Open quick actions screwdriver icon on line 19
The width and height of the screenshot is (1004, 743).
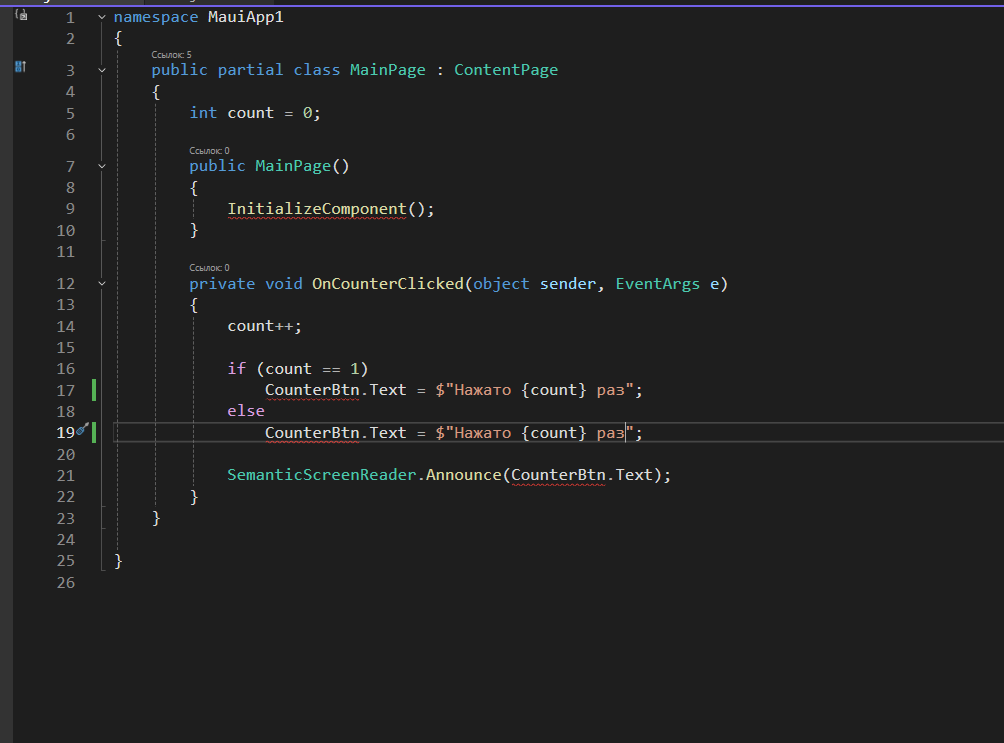[x=82, y=430]
